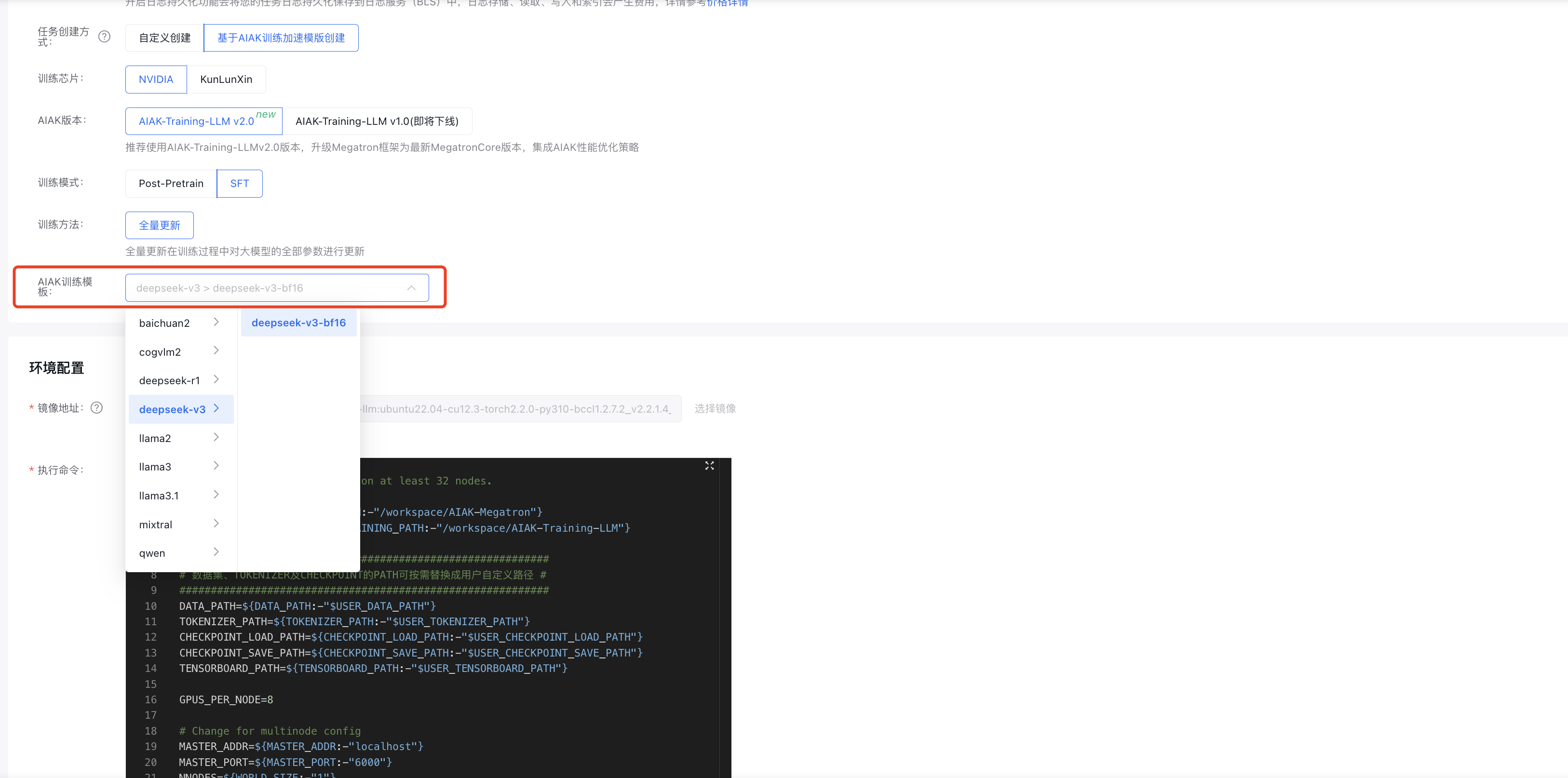This screenshot has width=1568, height=778.
Task: Click line 11 TOKENIZER_PATH in editor
Action: click(x=354, y=621)
